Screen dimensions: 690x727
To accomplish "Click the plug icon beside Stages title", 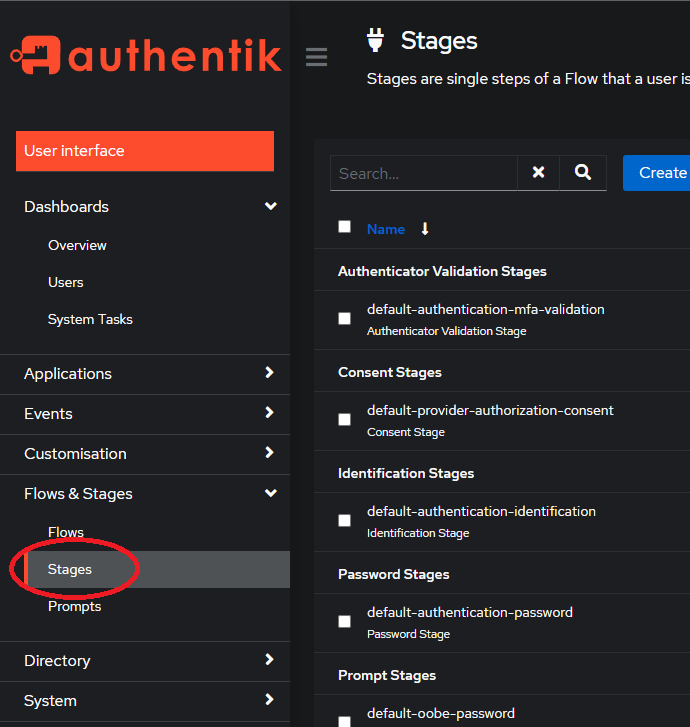I will pyautogui.click(x=375, y=40).
